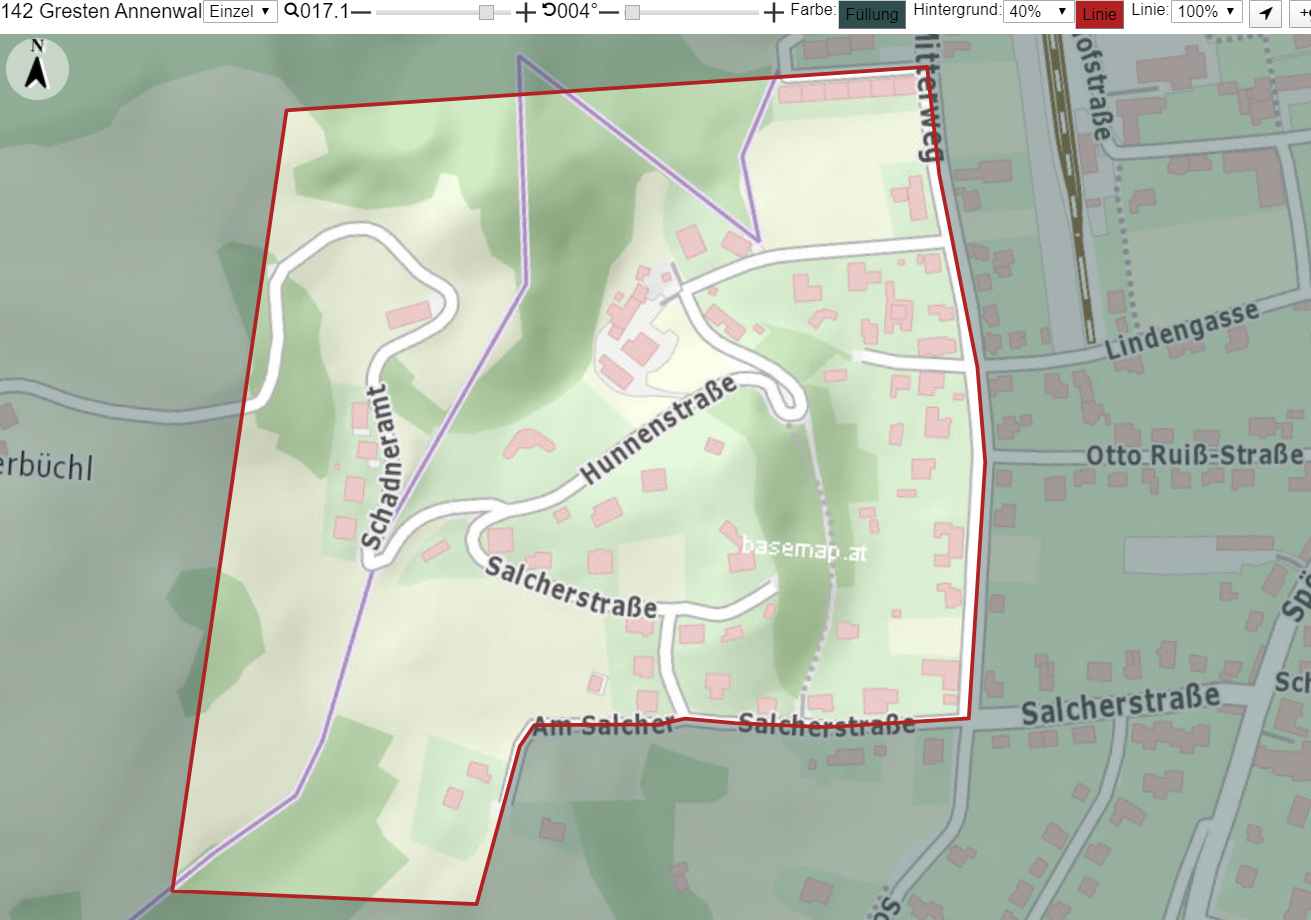This screenshot has height=920, width=1311.
Task: Click the Schadneramt street label
Action: point(372,467)
